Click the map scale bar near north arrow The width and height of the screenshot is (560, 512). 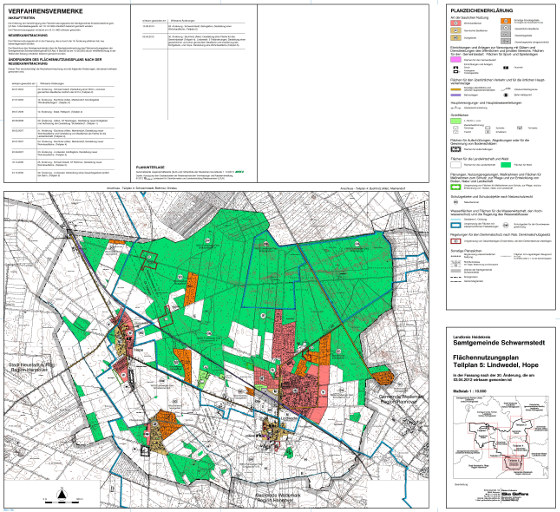point(62,502)
